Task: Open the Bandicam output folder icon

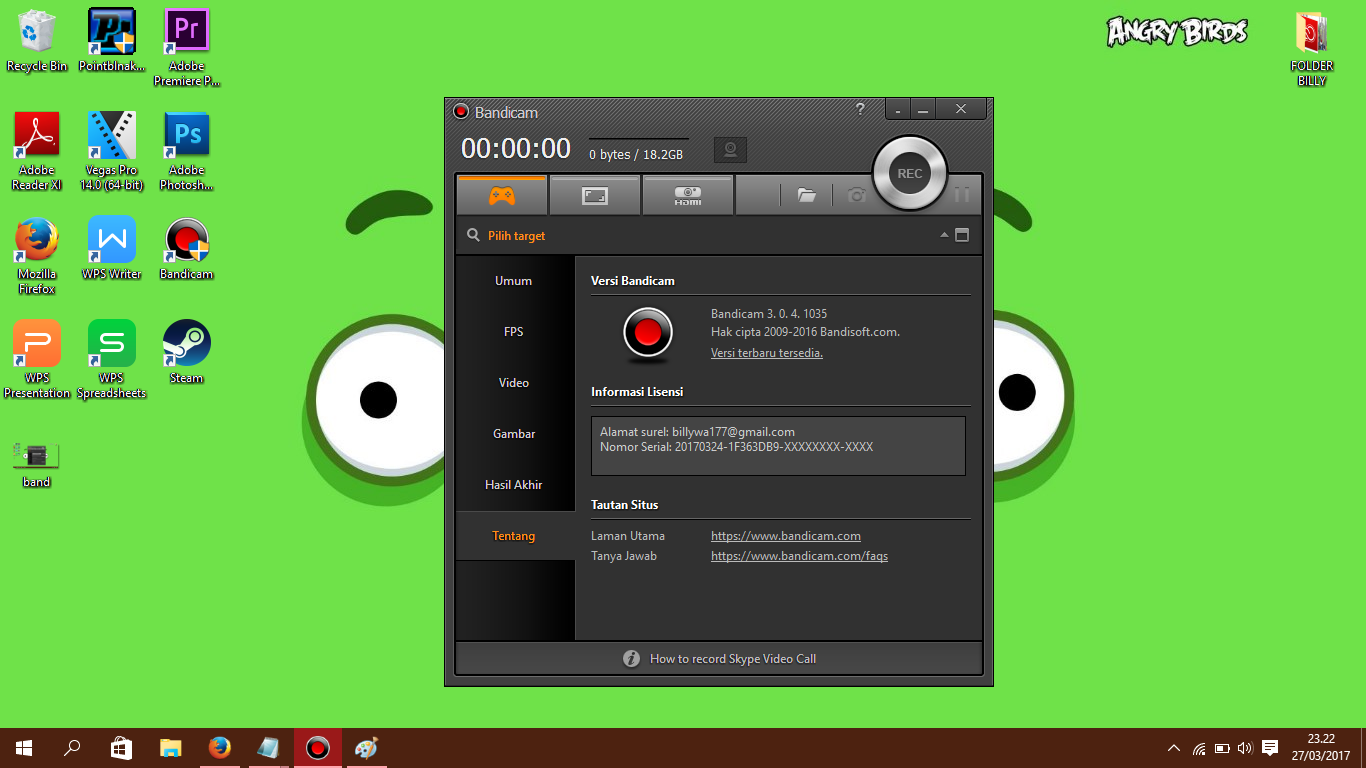Action: coord(807,195)
